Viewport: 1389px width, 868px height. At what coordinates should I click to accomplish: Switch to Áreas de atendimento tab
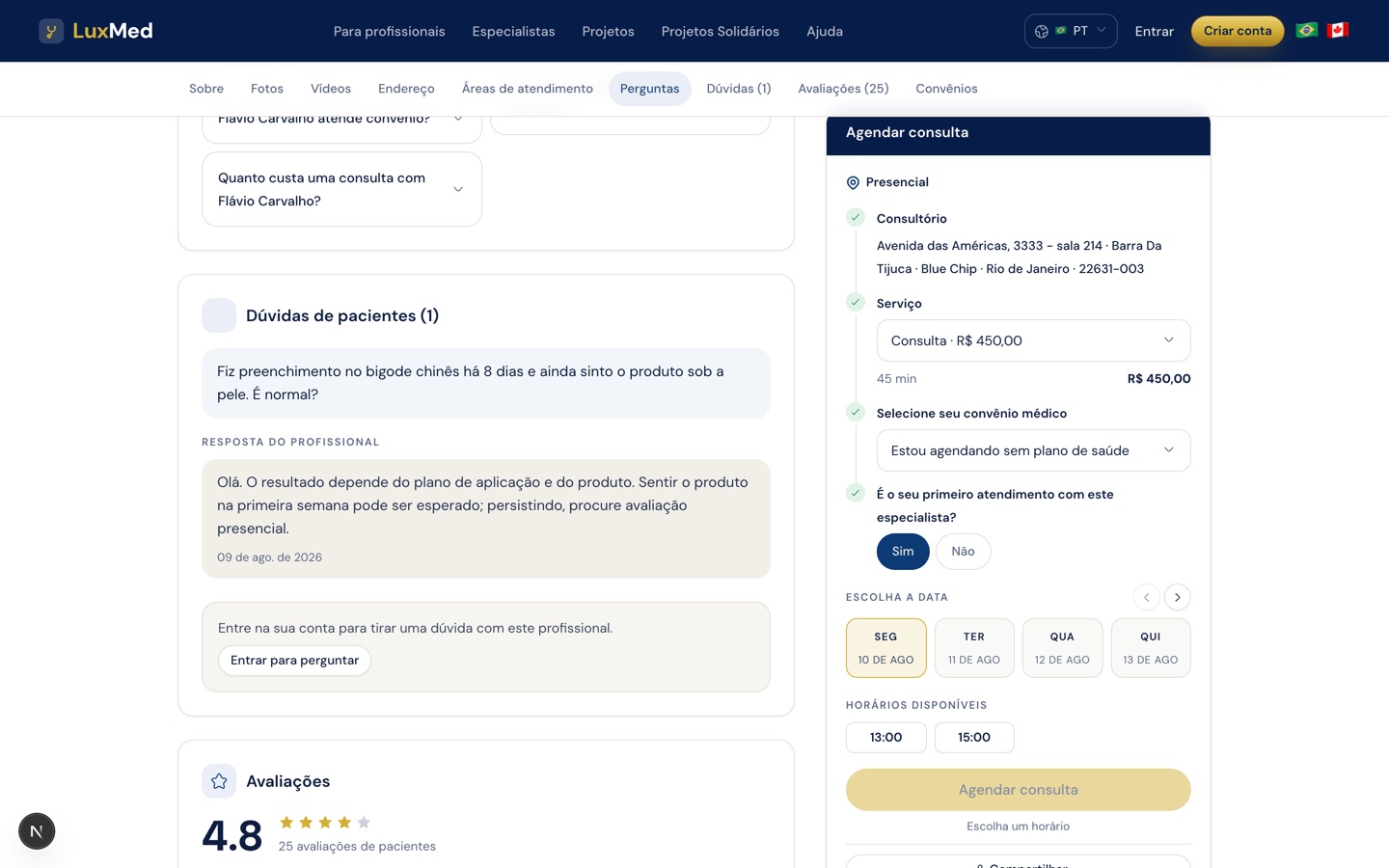coord(528,89)
